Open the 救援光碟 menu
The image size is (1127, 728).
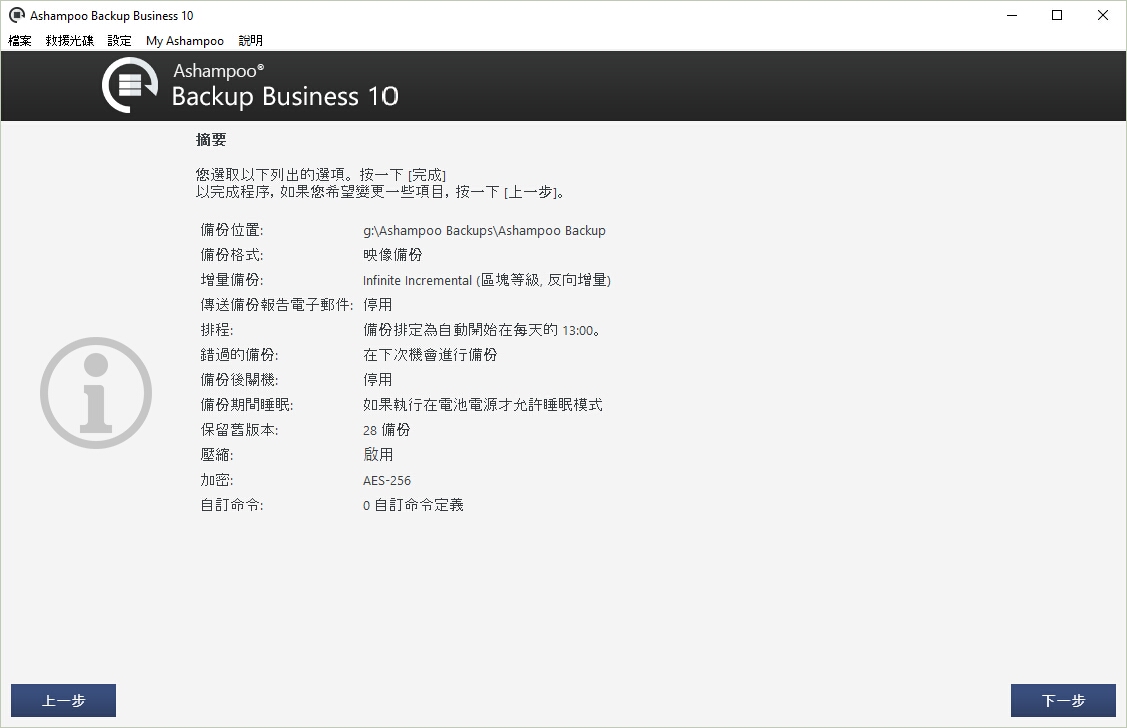point(70,41)
